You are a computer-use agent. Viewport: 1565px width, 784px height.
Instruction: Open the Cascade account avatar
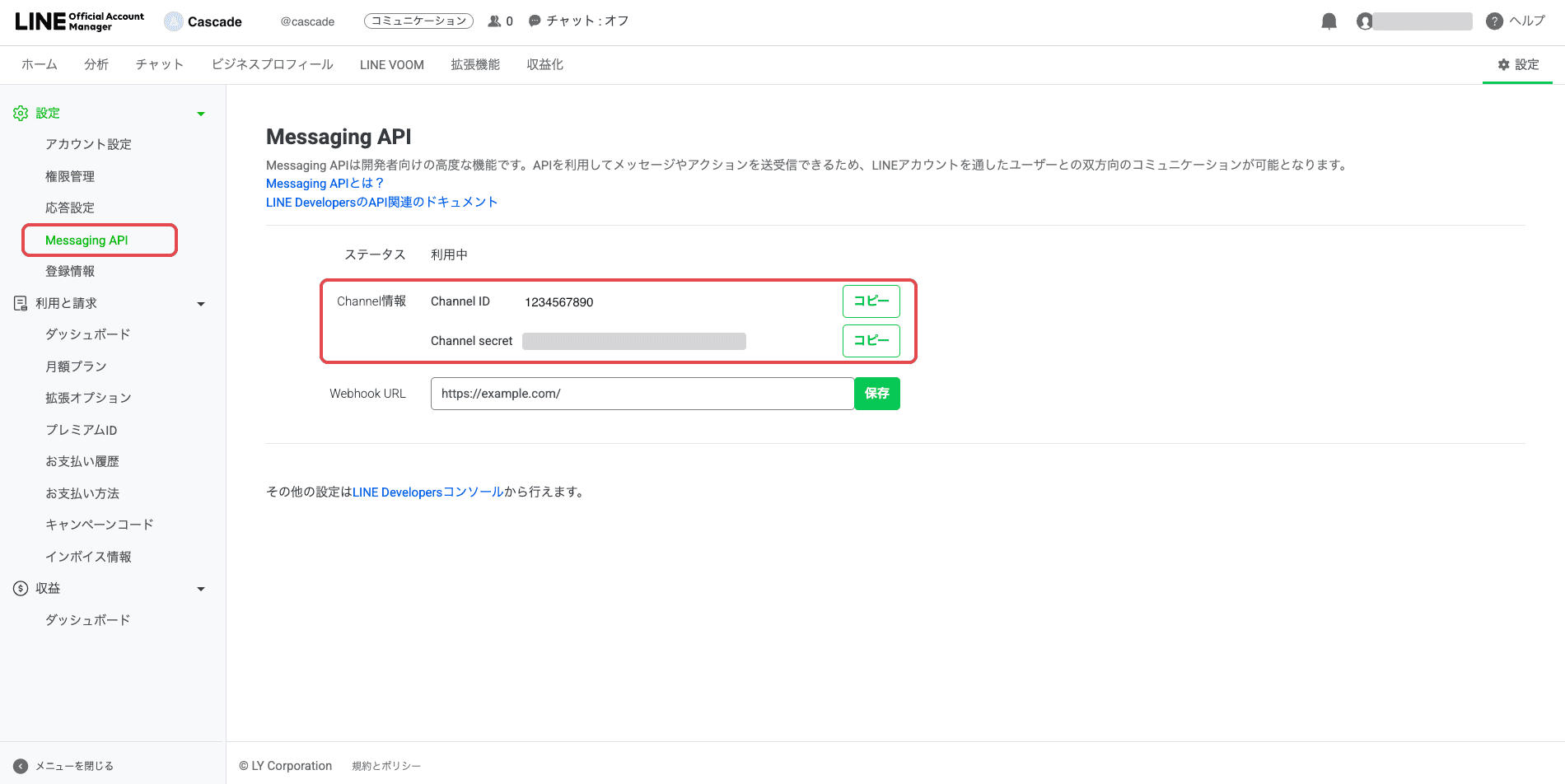coord(174,21)
